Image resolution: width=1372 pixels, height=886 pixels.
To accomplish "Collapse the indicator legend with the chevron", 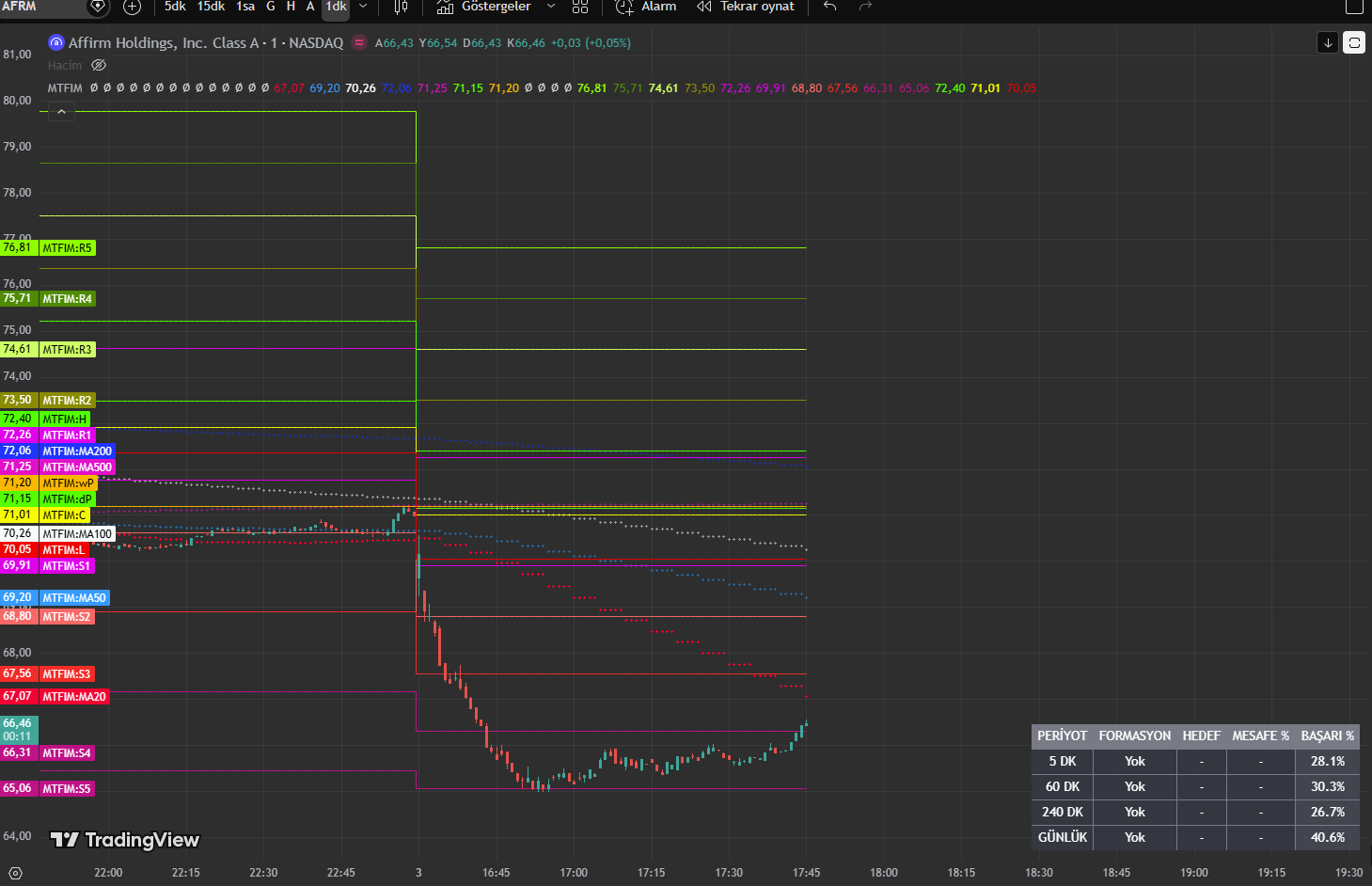I will [61, 112].
